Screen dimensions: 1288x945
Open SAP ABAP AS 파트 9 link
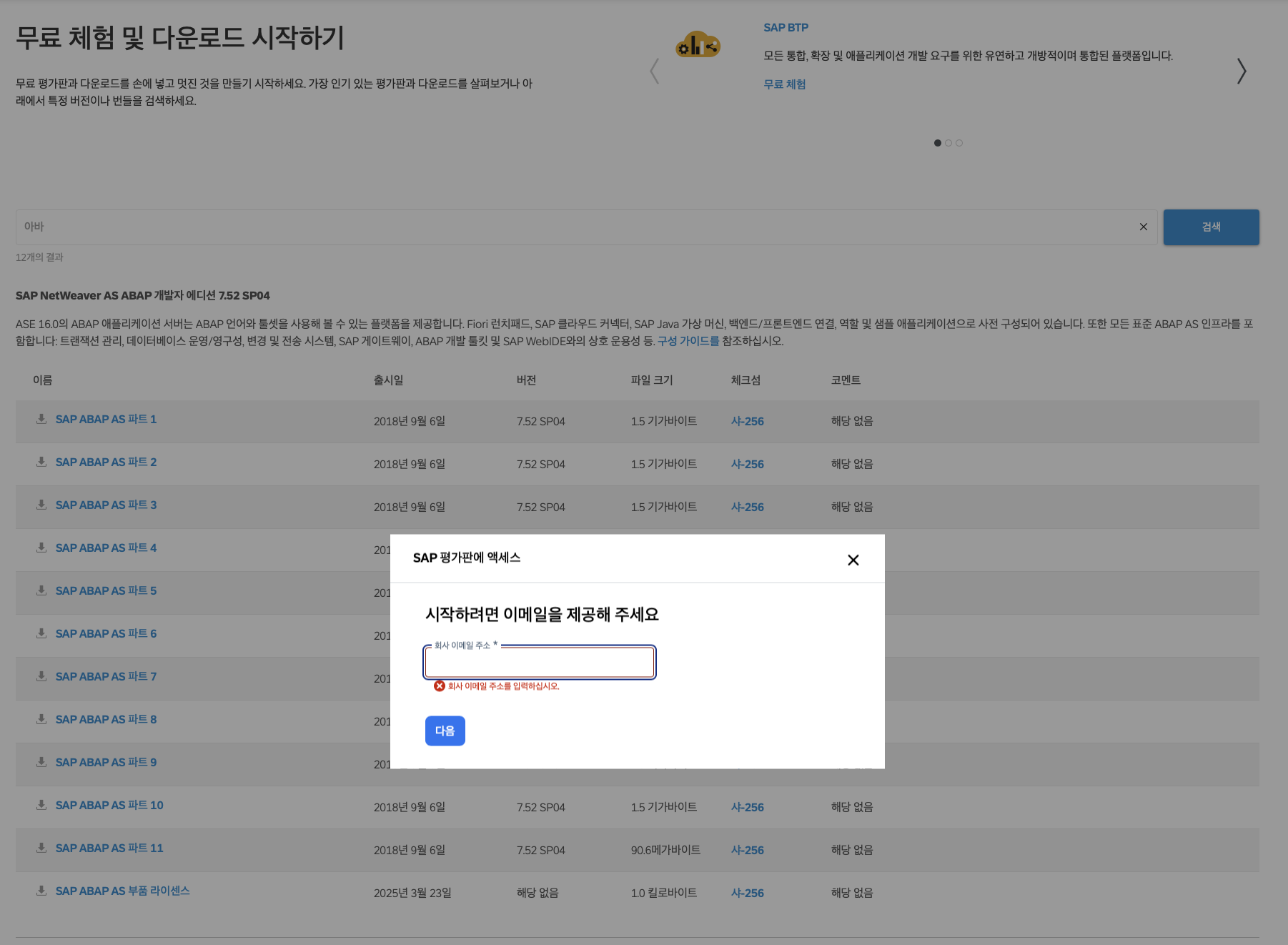tap(106, 762)
